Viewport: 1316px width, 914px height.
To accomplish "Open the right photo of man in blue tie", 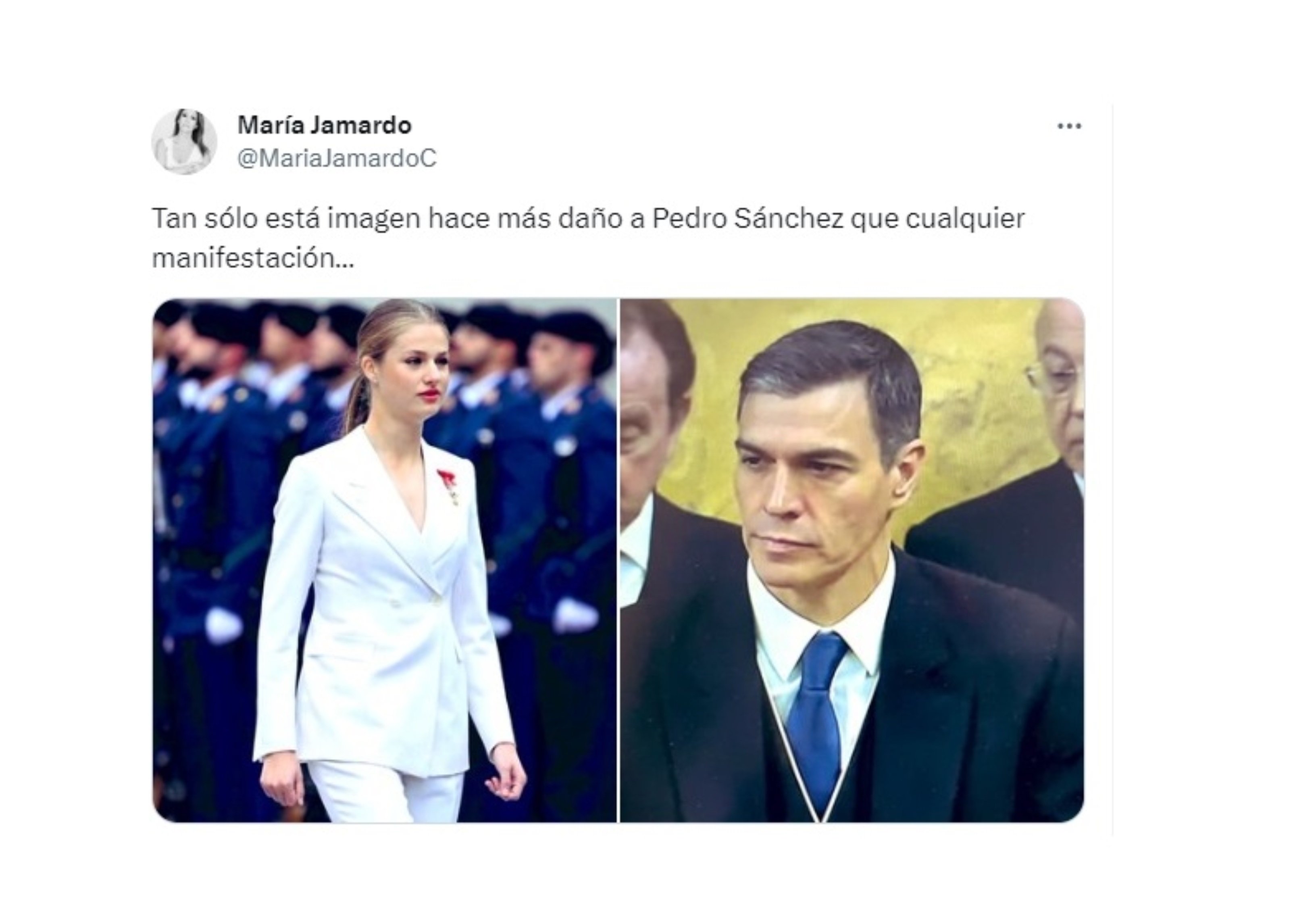I will [852, 560].
